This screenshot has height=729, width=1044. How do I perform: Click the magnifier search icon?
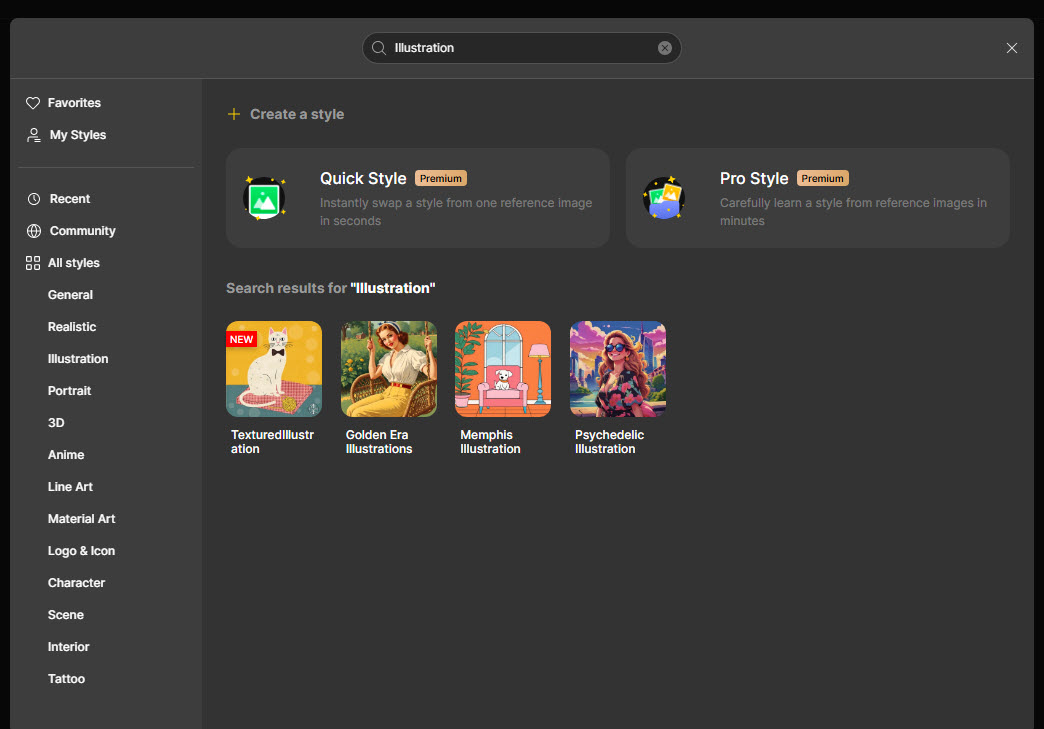pos(379,48)
